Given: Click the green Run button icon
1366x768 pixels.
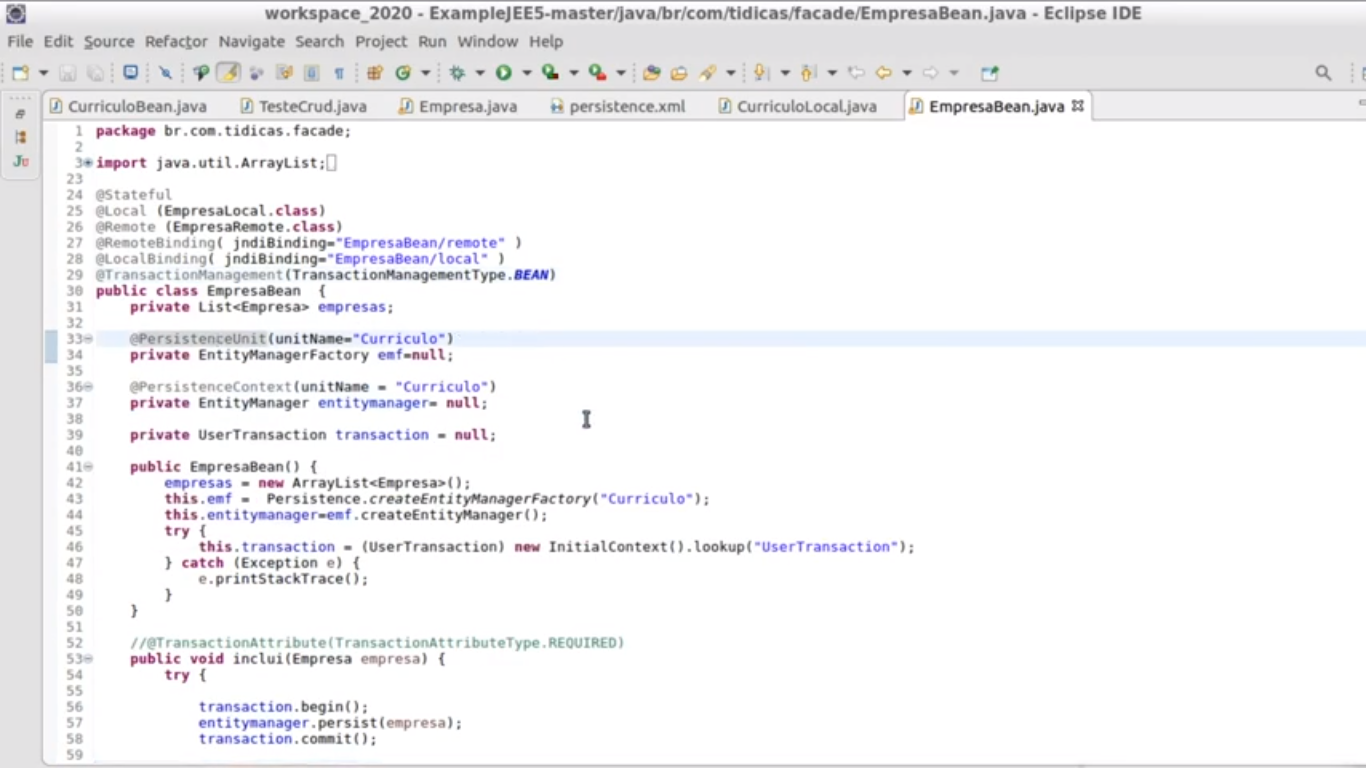Looking at the screenshot, I should (504, 73).
